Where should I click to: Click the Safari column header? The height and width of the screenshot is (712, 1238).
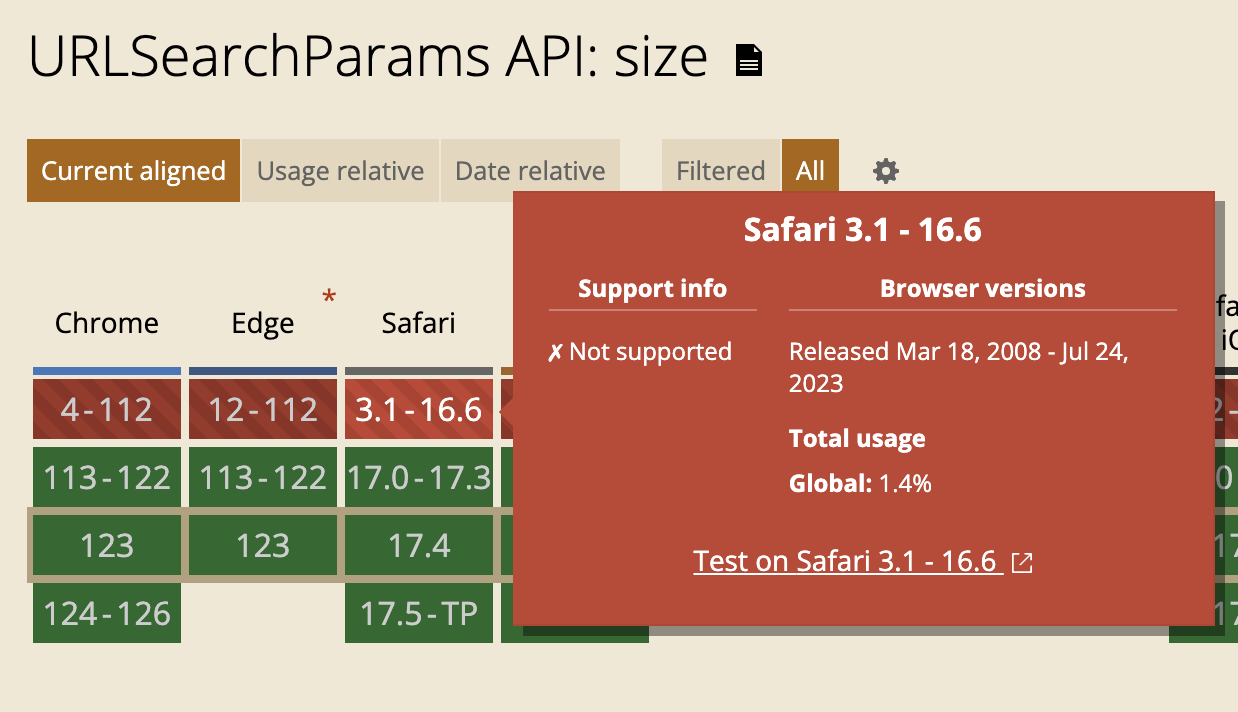pos(419,323)
